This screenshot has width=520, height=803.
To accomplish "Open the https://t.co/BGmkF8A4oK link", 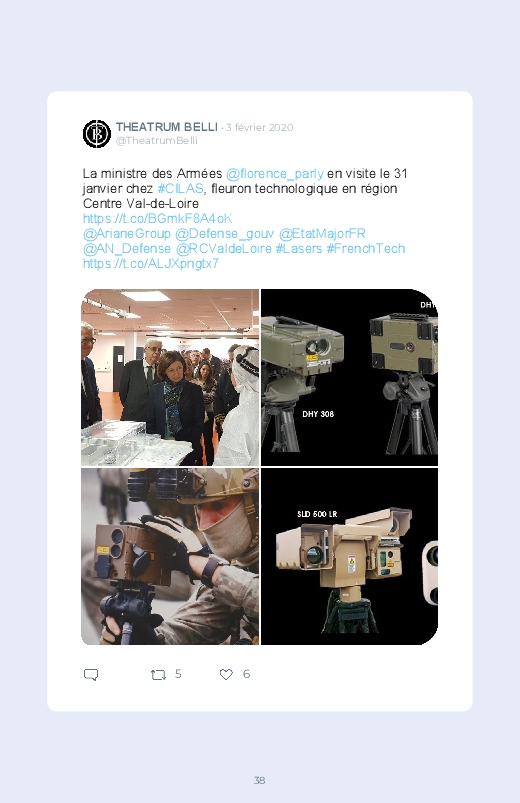I will point(158,219).
